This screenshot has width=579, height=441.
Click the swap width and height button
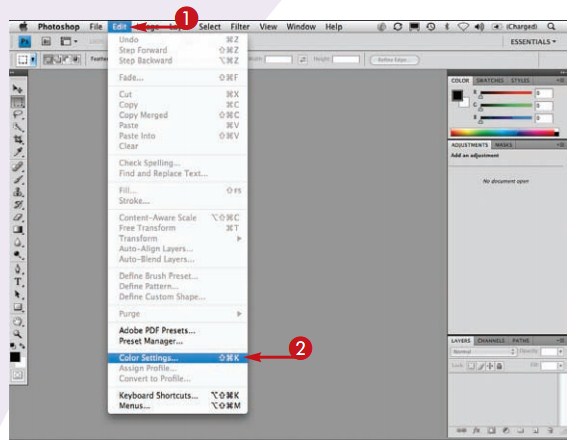303,59
